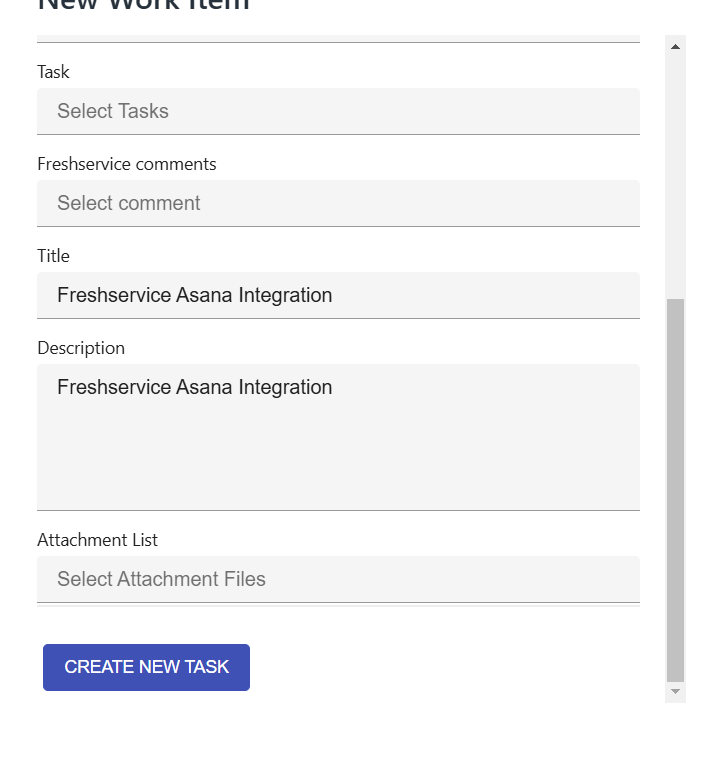This screenshot has height=782, width=722.
Task: Click into the Title input field
Action: [x=338, y=295]
